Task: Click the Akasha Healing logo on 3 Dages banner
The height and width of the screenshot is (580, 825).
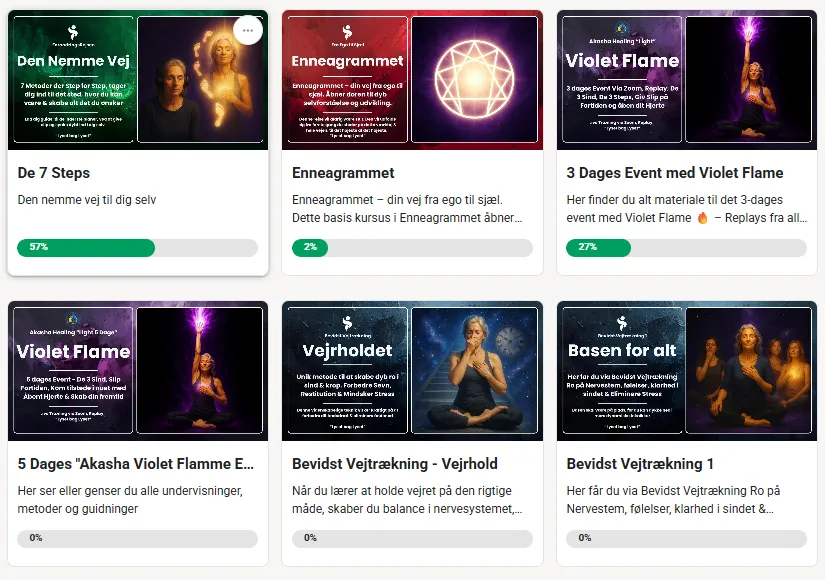Action: coord(622,29)
